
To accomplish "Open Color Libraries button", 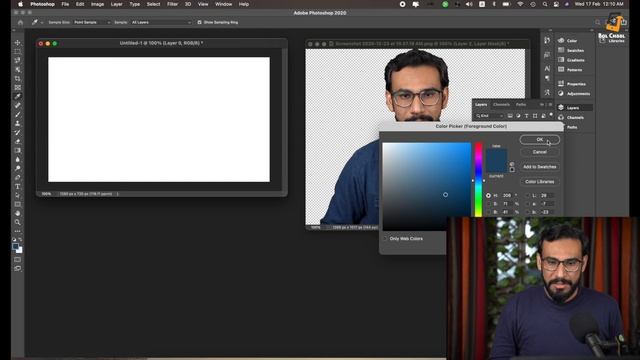I will pos(540,181).
